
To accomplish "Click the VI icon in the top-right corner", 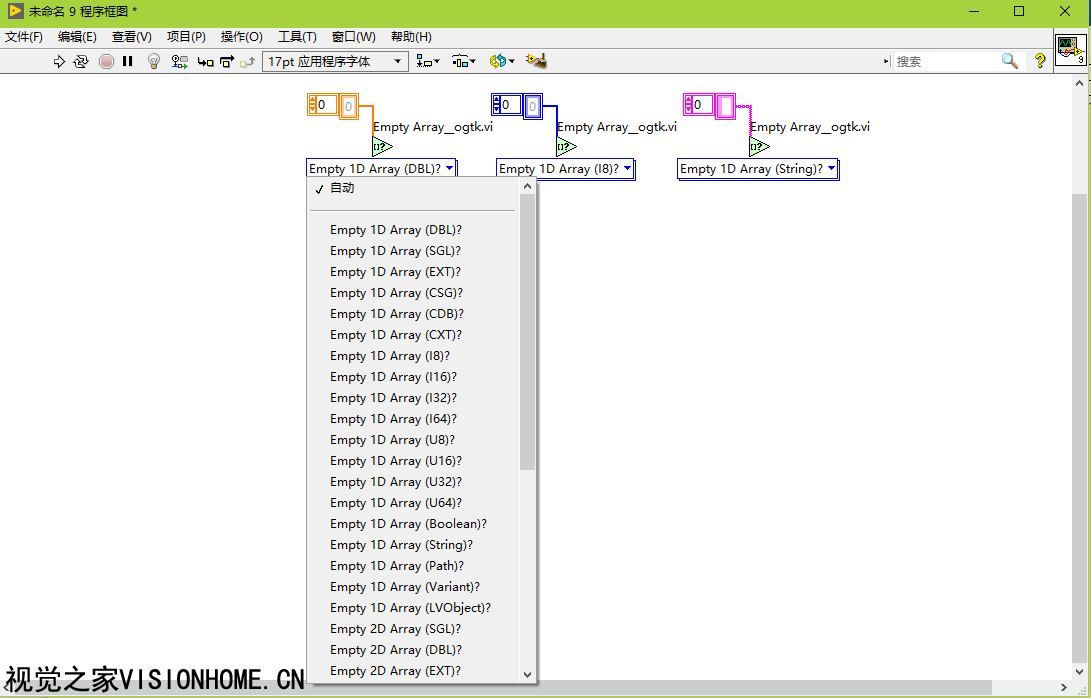I will (1070, 49).
